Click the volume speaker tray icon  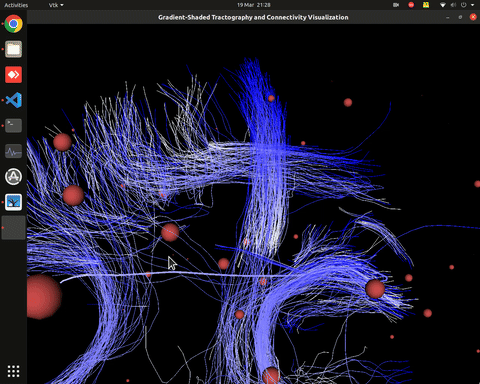(x=453, y=5)
